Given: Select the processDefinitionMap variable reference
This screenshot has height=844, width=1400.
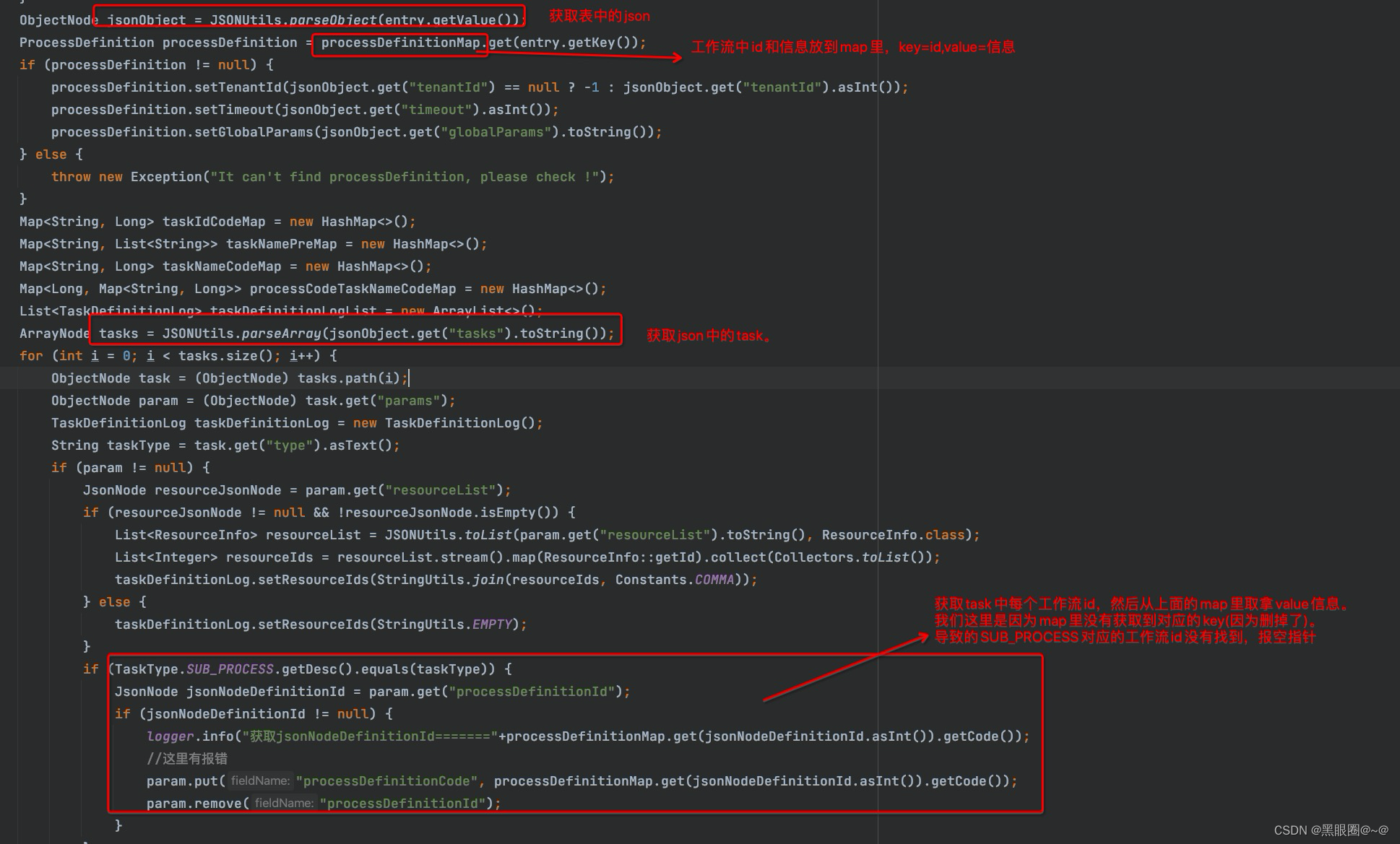Looking at the screenshot, I should point(400,43).
